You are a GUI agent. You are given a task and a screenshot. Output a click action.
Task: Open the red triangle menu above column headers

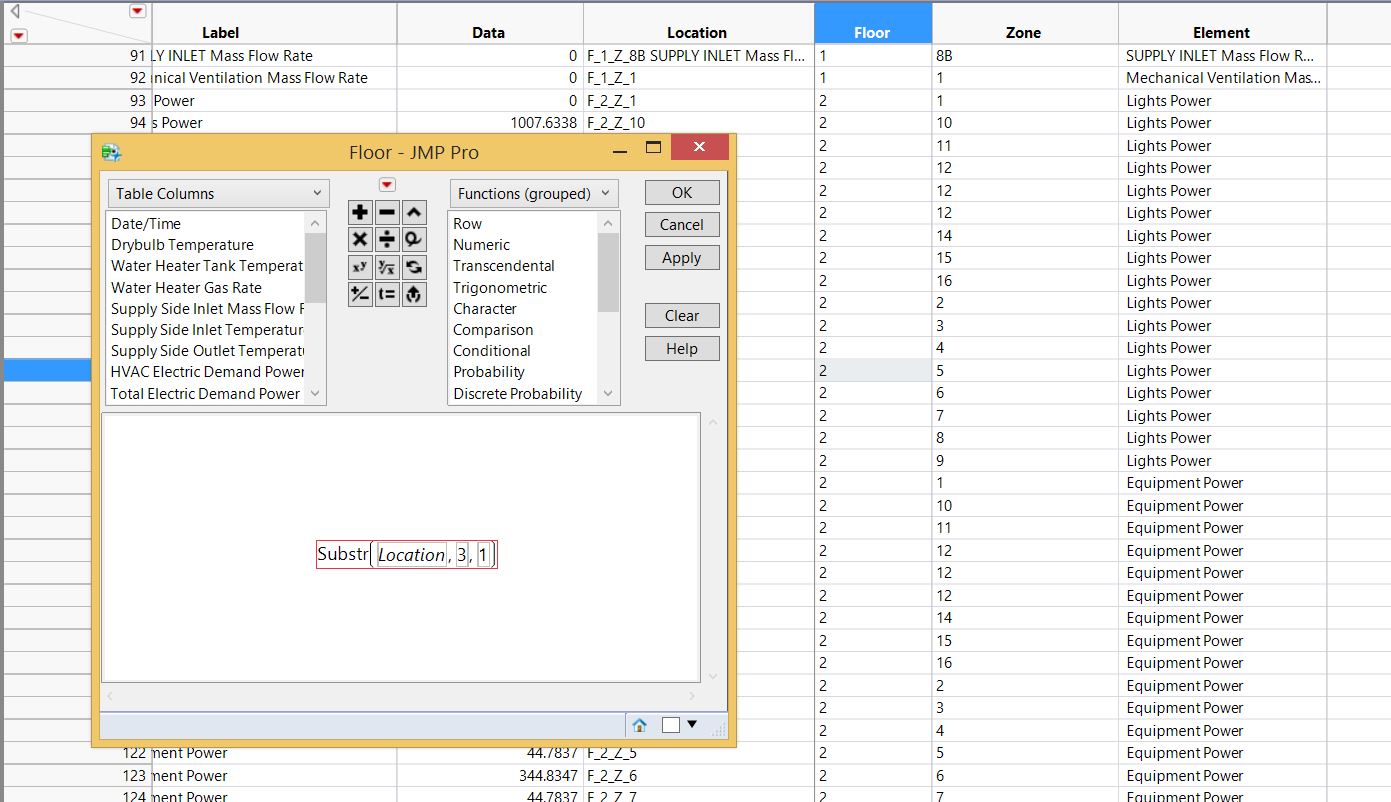point(138,11)
